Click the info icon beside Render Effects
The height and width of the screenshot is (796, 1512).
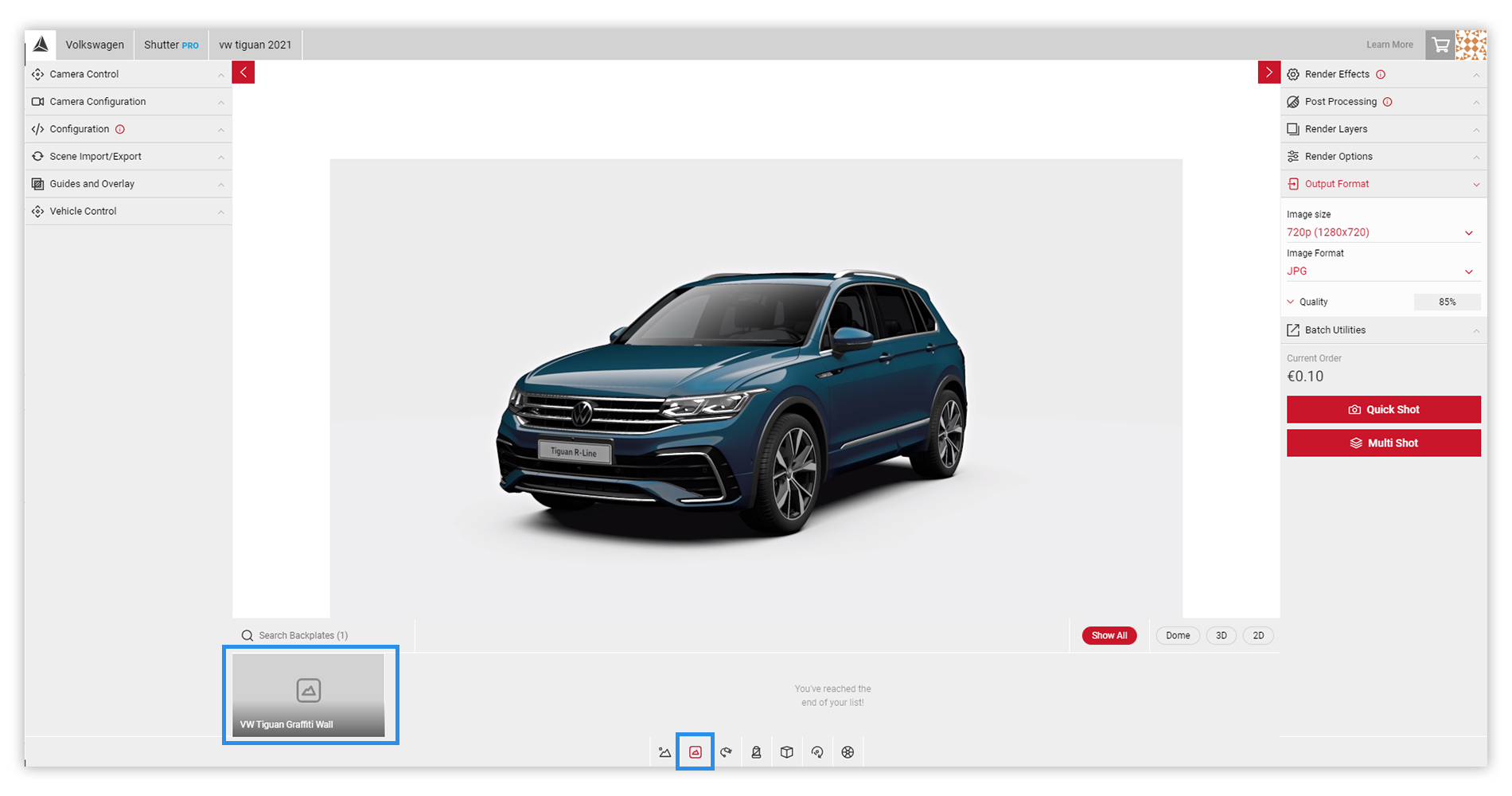tap(1381, 74)
